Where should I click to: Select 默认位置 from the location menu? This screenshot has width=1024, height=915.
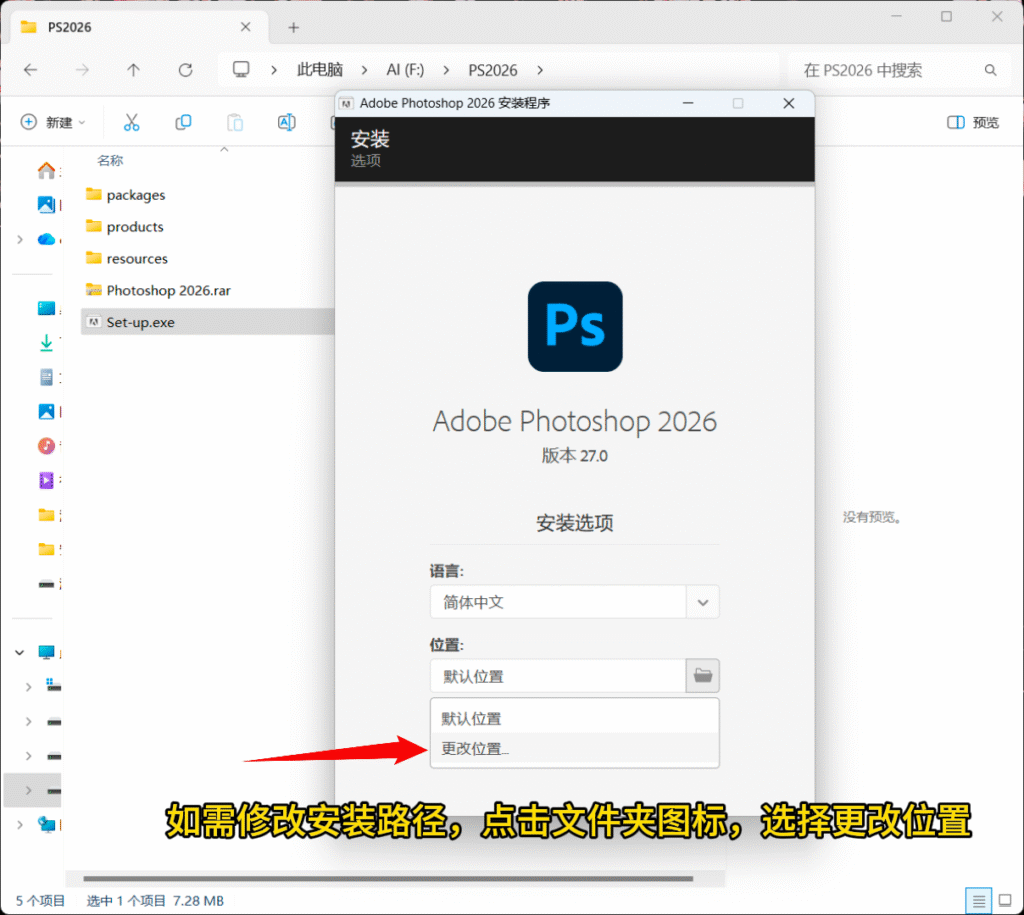[472, 718]
